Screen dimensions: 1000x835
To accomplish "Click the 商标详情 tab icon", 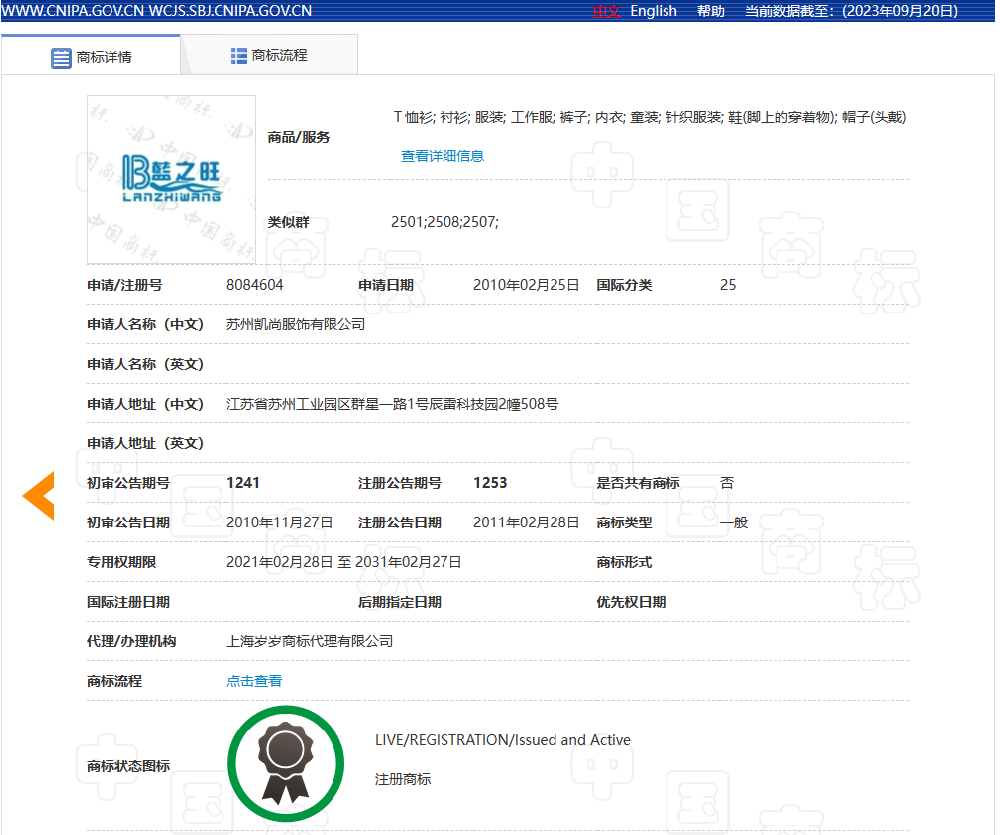I will pyautogui.click(x=61, y=58).
